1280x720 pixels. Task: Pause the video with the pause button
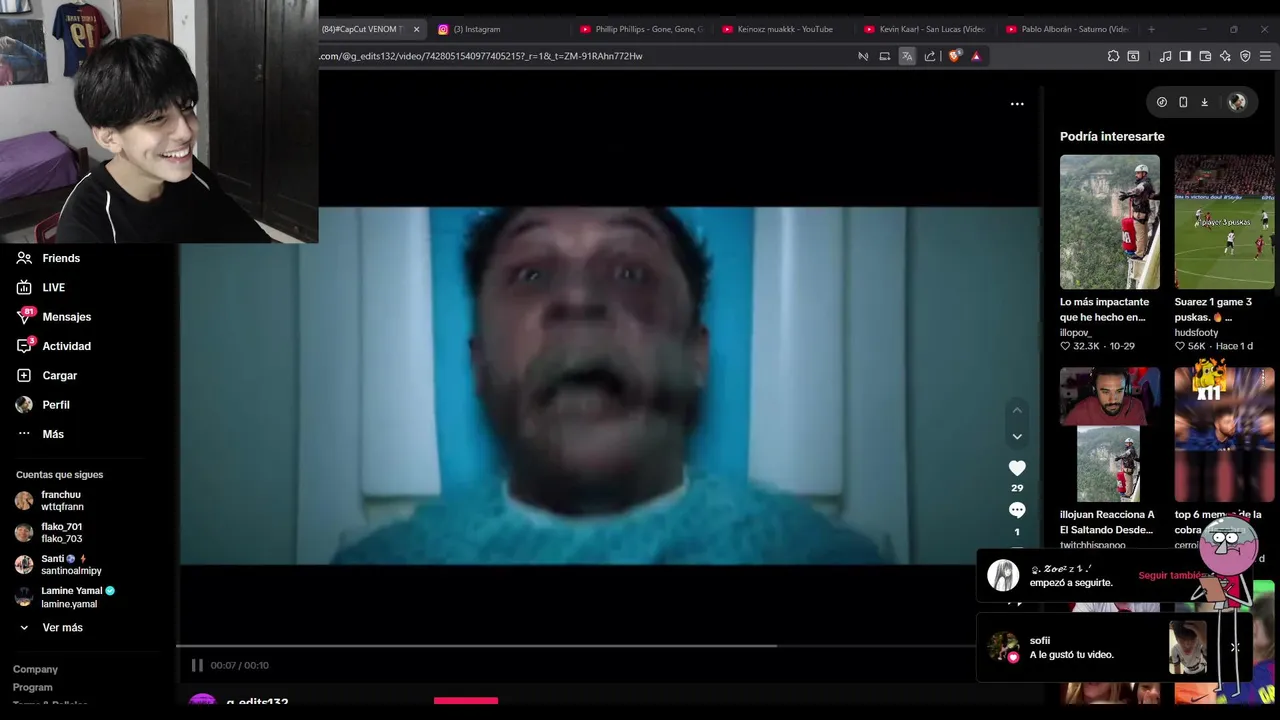(197, 665)
